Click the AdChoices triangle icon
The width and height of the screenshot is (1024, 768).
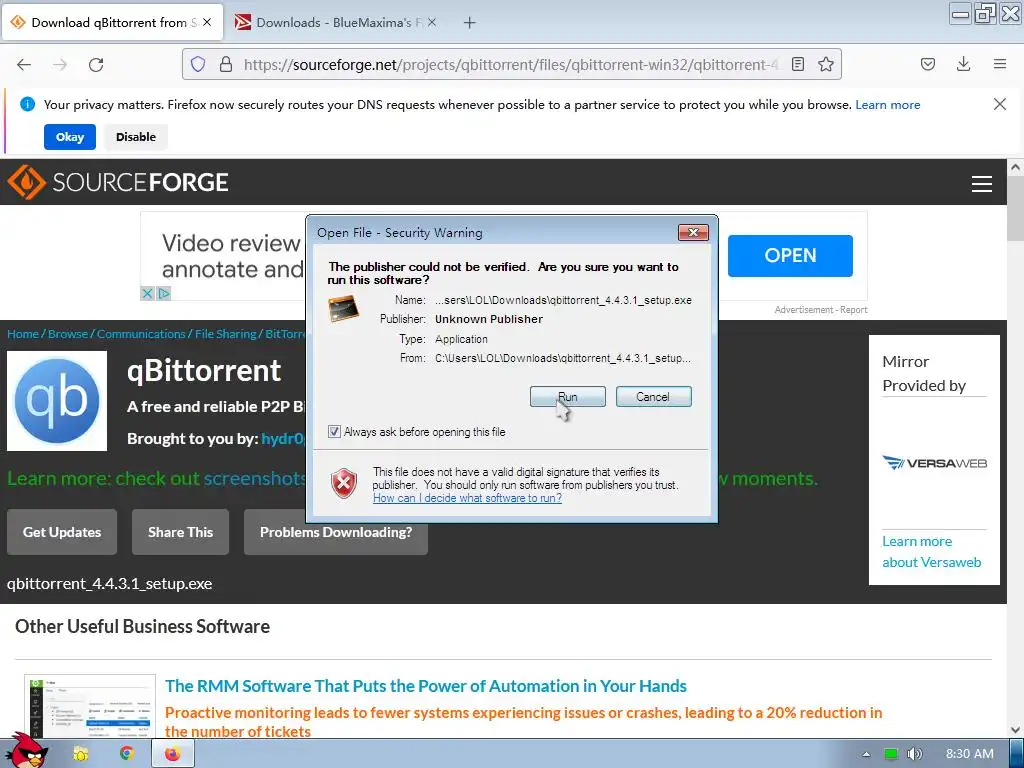coord(164,293)
